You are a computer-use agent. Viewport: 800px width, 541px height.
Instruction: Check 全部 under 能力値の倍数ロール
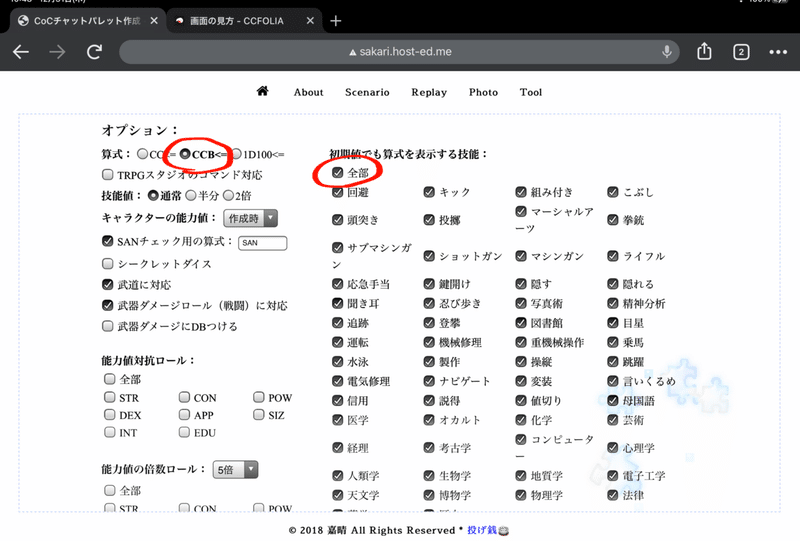click(109, 490)
